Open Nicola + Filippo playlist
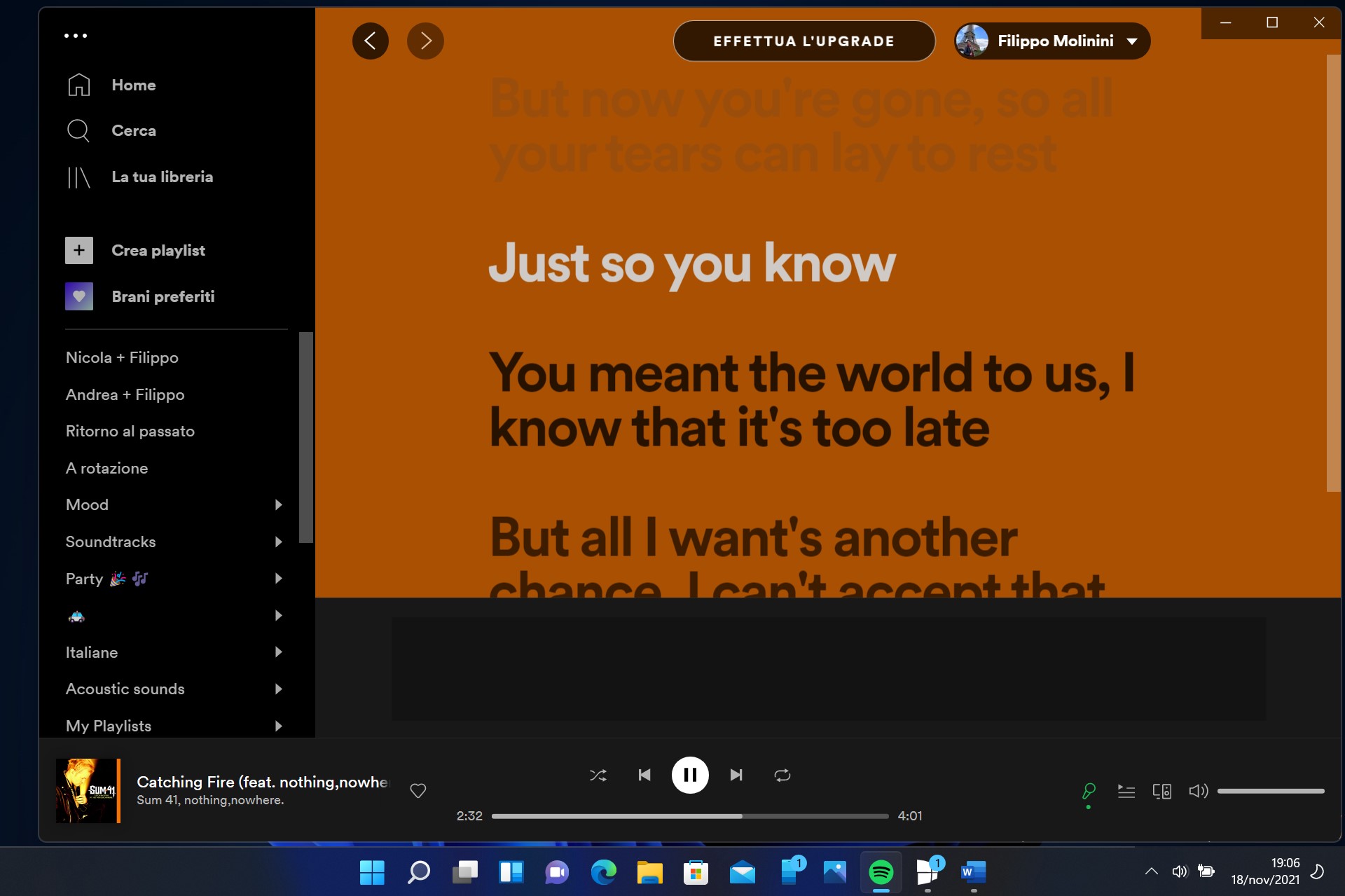This screenshot has width=1345, height=896. (122, 358)
